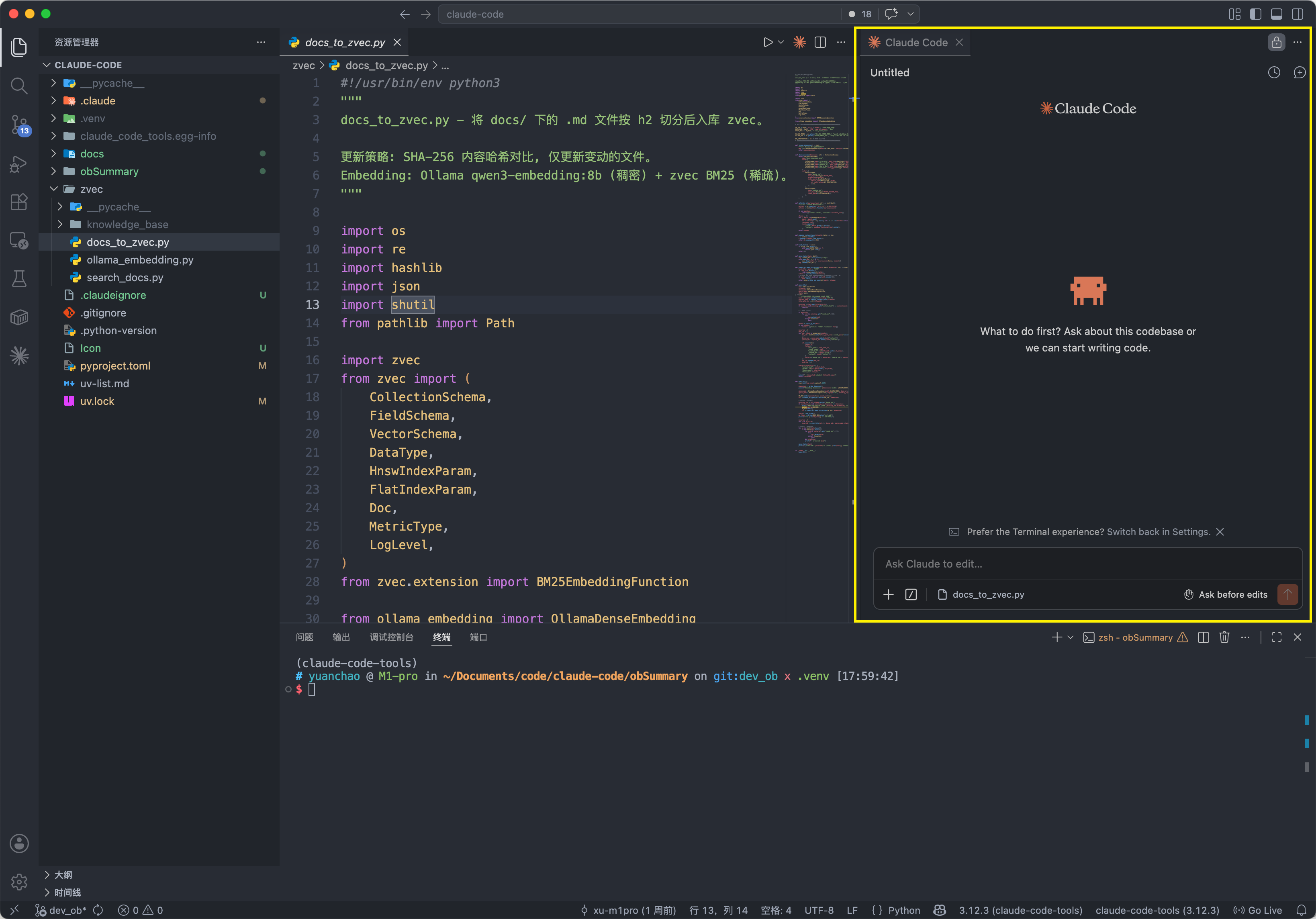1316x919 pixels.
Task: Switch to the 输出 output tab
Action: pyautogui.click(x=341, y=637)
